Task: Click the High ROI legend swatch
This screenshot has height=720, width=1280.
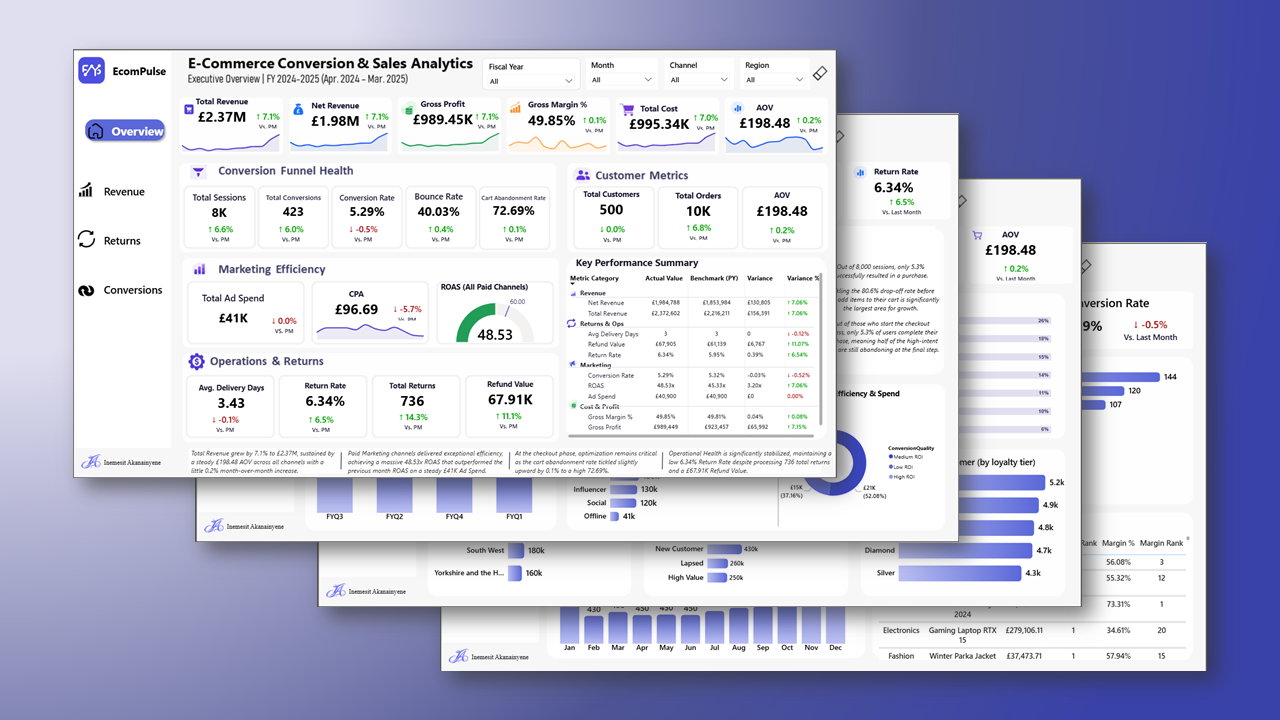Action: pos(891,476)
